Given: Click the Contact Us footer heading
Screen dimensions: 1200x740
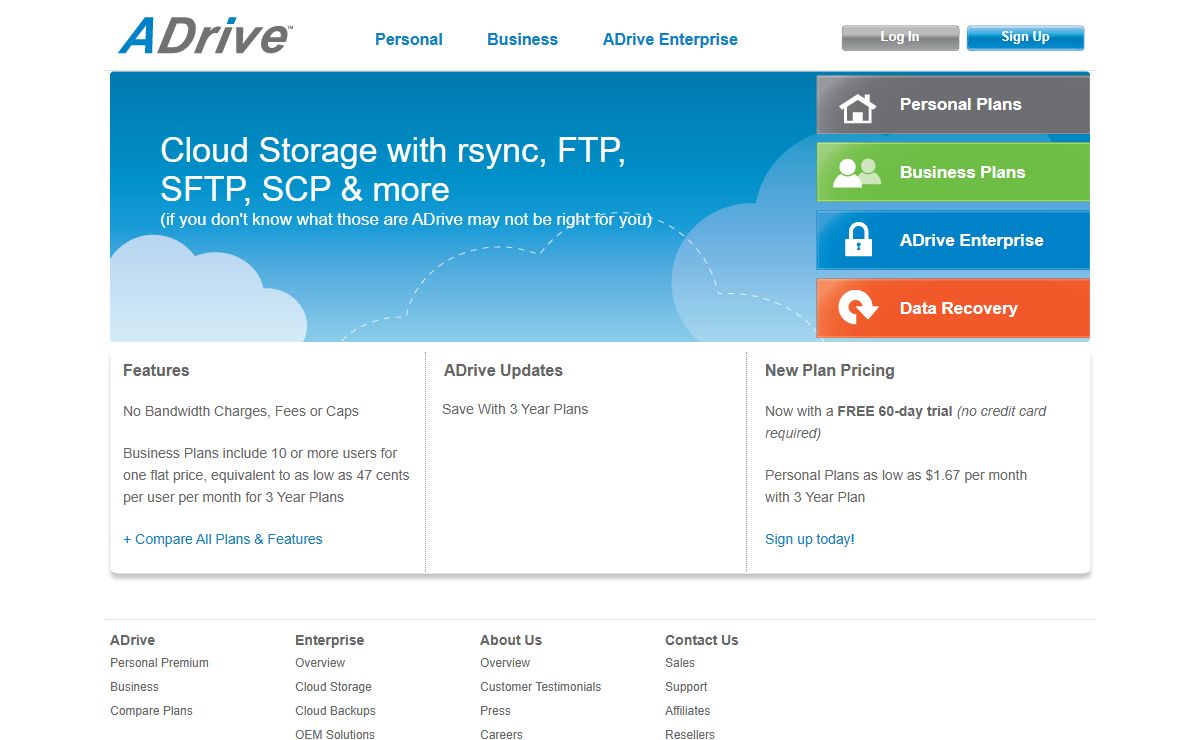Looking at the screenshot, I should tap(702, 640).
